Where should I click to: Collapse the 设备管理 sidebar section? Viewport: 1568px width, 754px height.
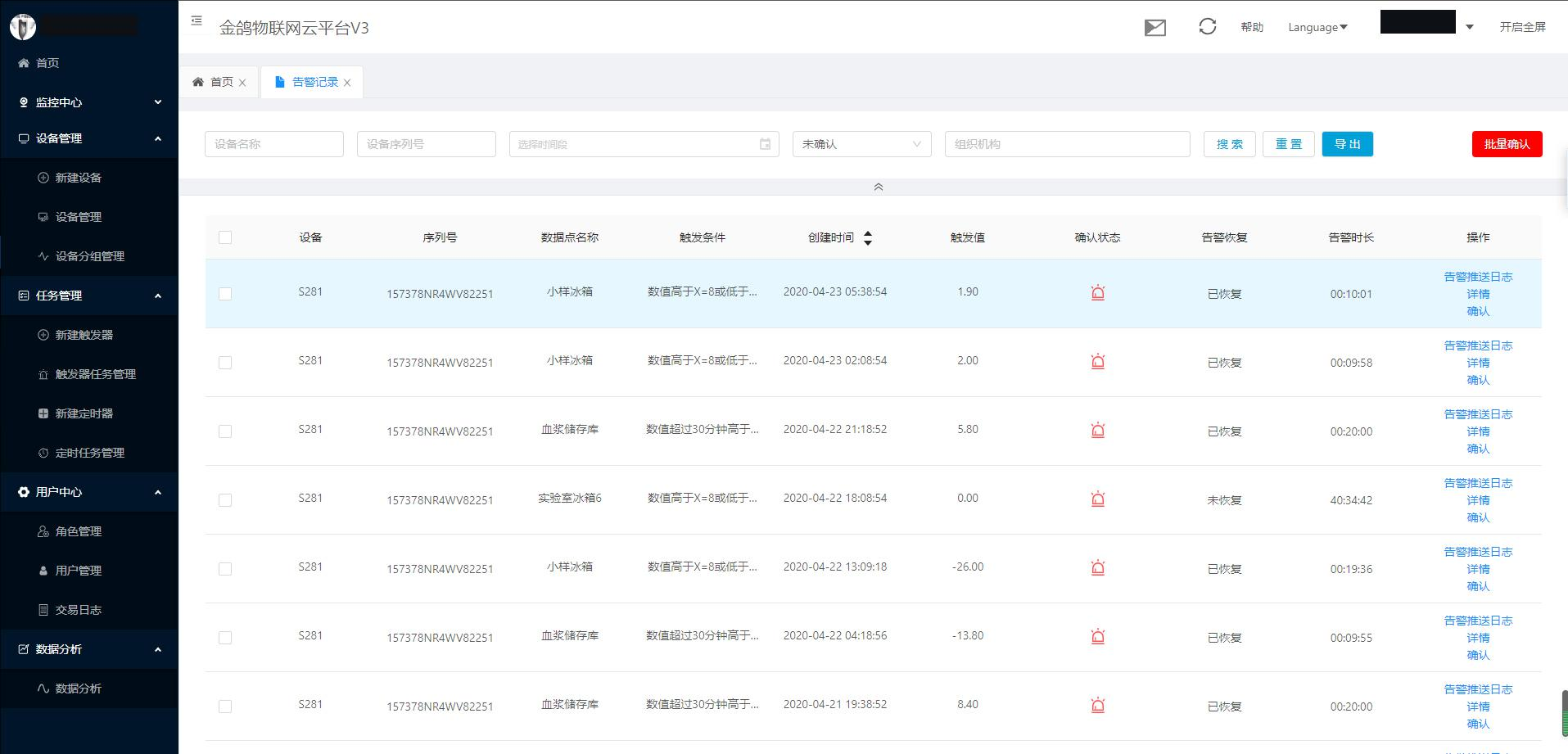(89, 138)
